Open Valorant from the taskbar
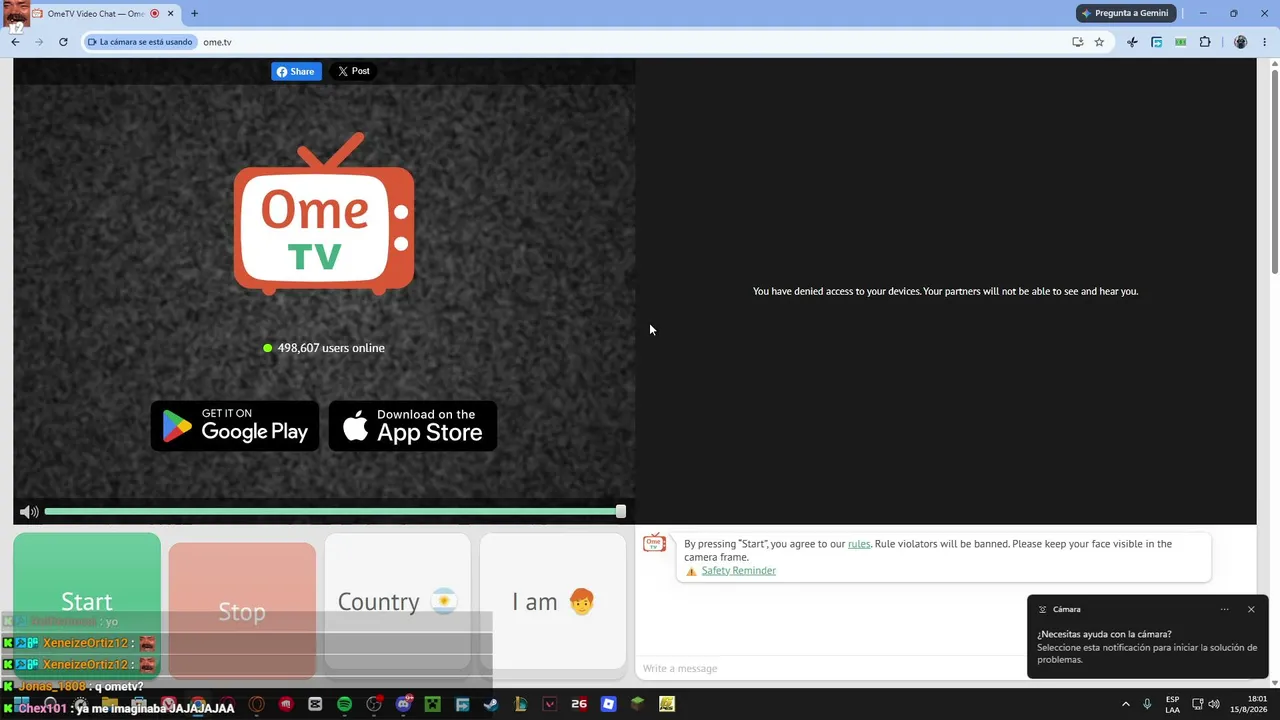The image size is (1280, 720). (549, 704)
